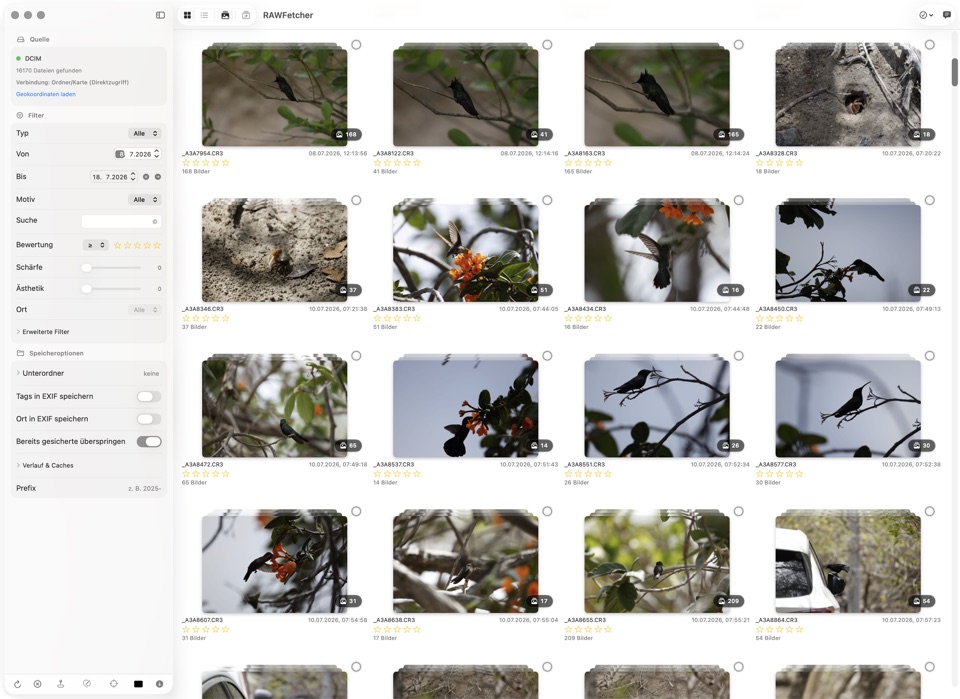This screenshot has height=699, width=960.
Task: Click Geokoordinaten laden link
Action: (46, 94)
